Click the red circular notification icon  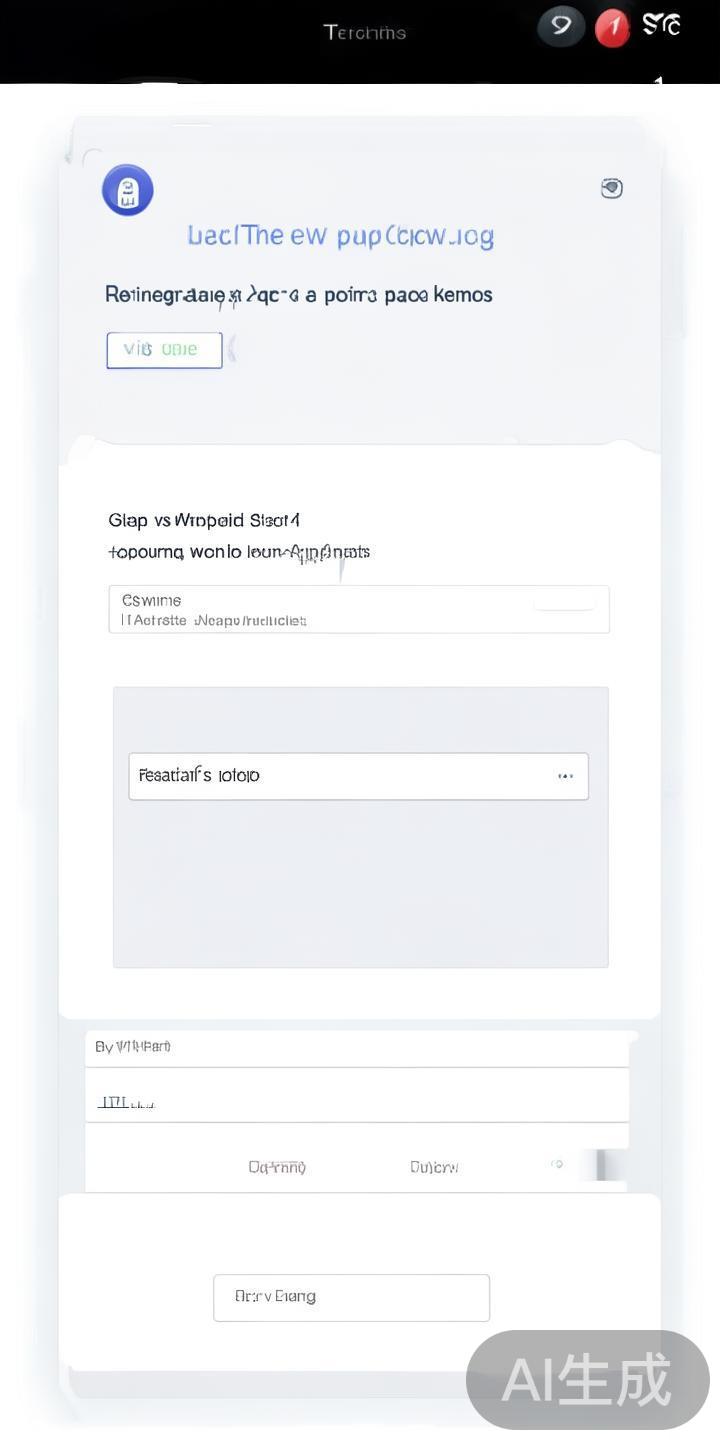point(612,28)
